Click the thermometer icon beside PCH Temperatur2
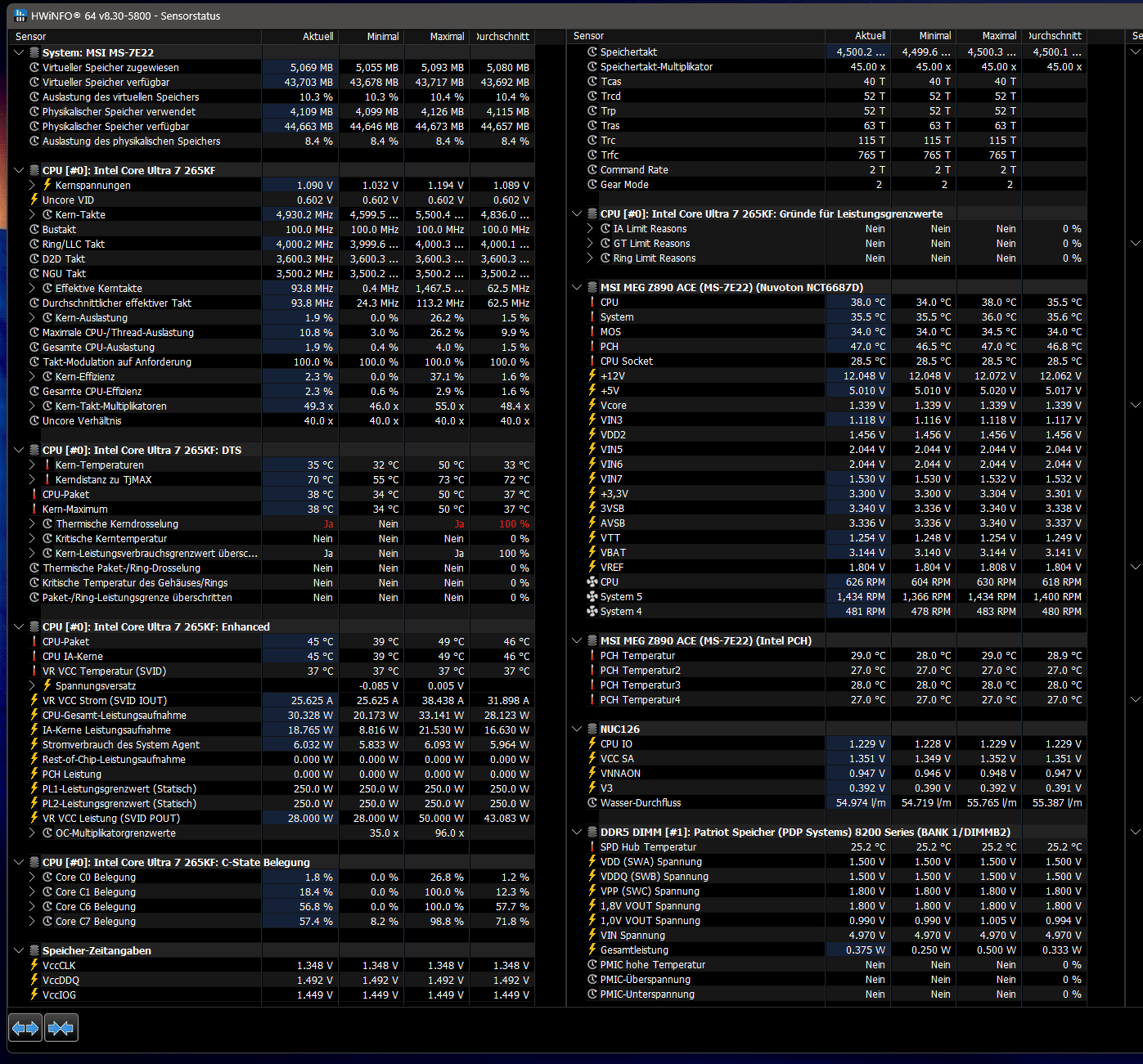This screenshot has width=1143, height=1064. pos(592,670)
